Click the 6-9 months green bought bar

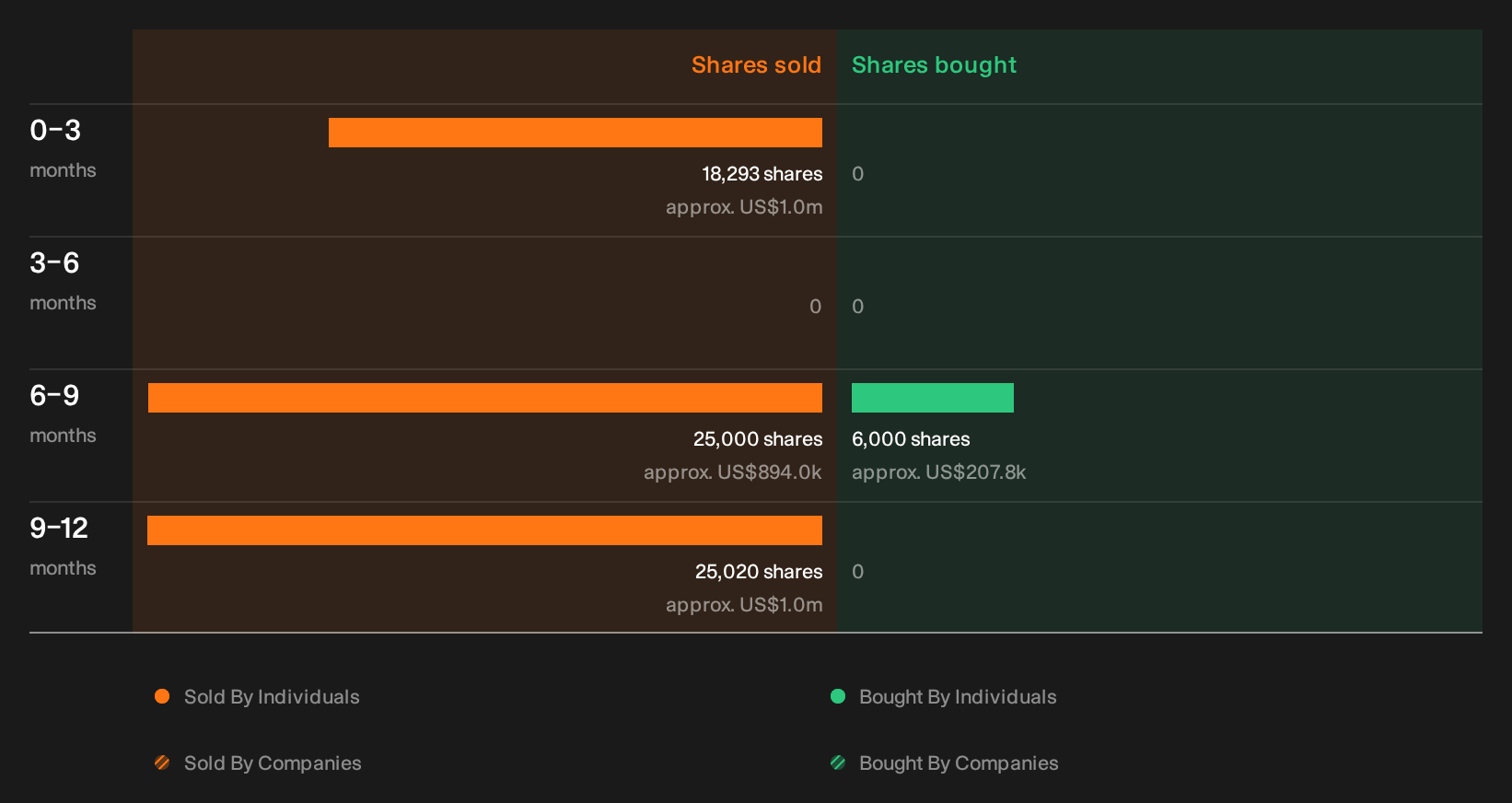[933, 398]
